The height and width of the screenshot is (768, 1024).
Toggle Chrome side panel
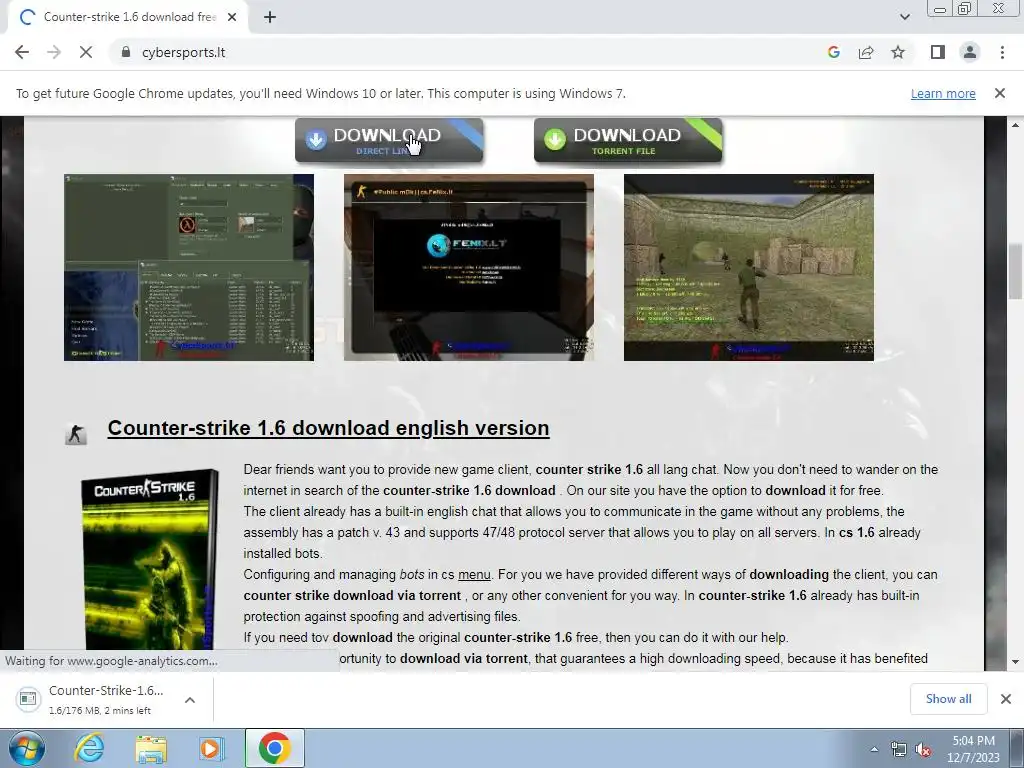(x=938, y=52)
